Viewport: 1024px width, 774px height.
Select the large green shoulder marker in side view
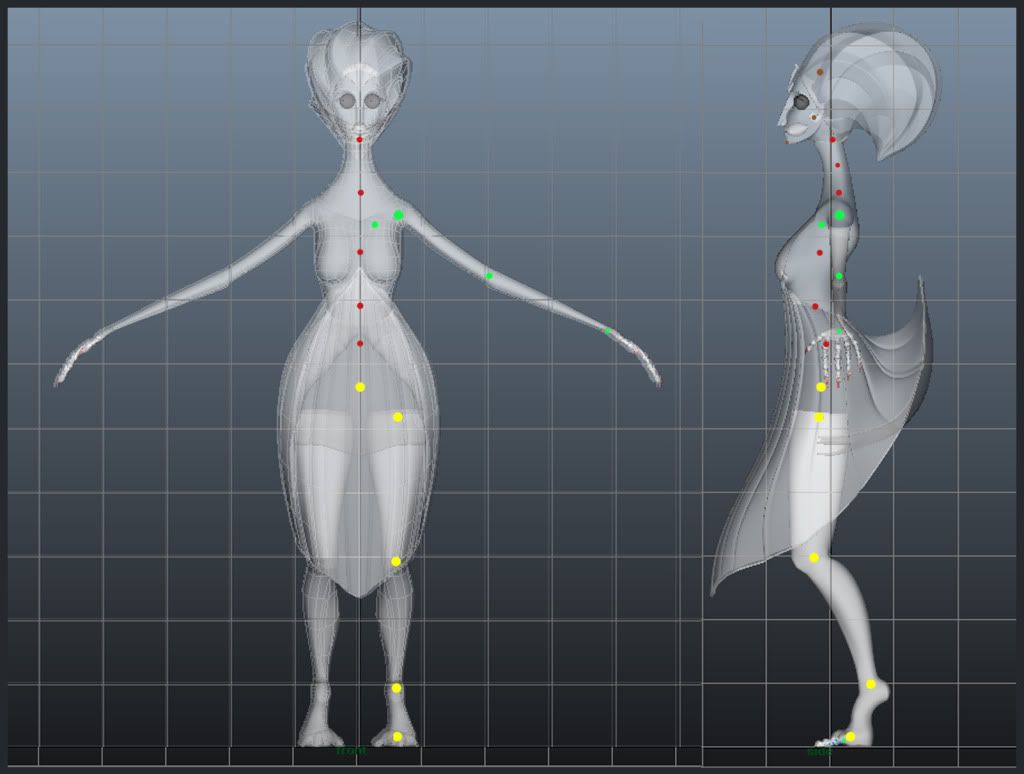[840, 215]
